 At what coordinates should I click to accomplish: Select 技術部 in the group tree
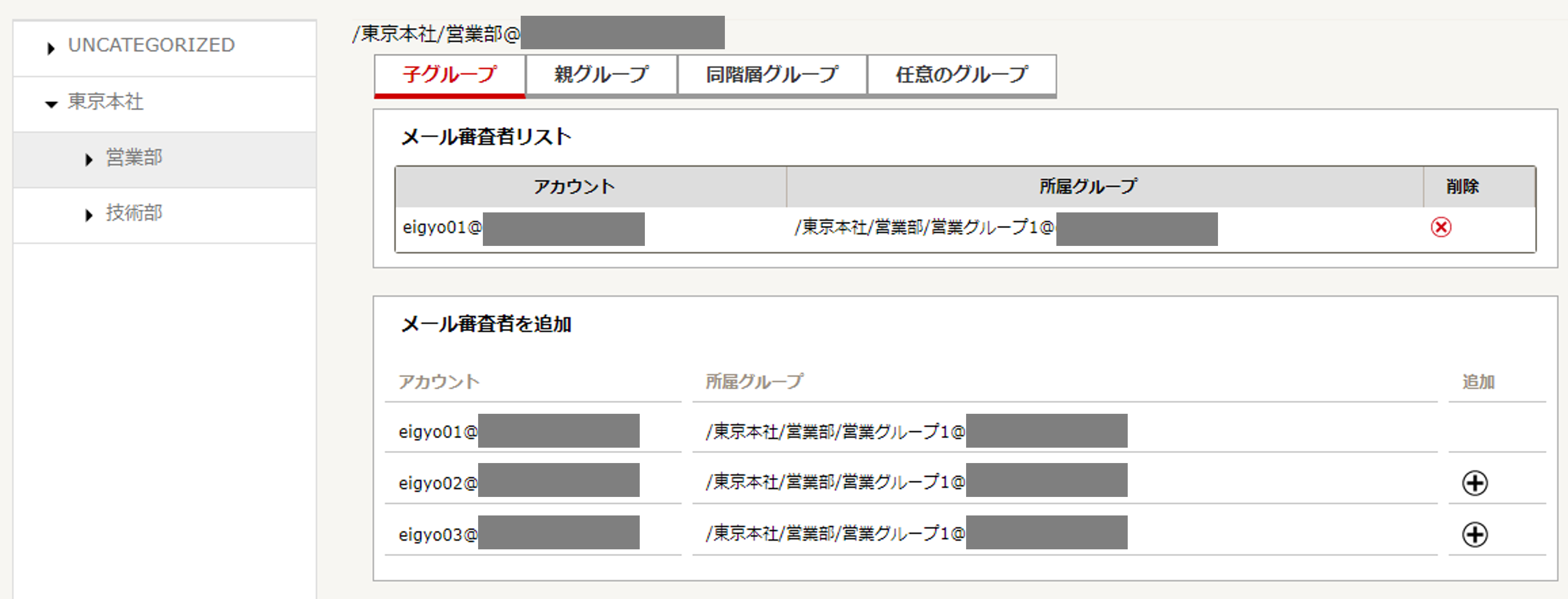134,212
